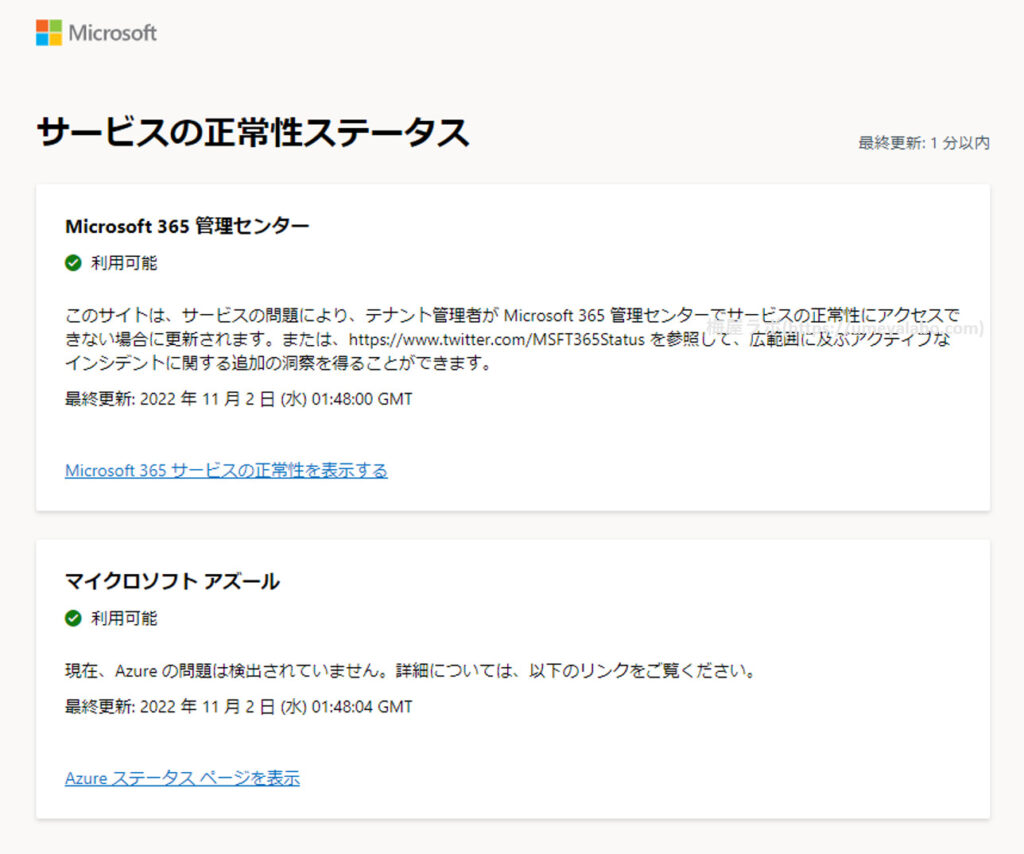The width and height of the screenshot is (1024, 854).
Task: Click the twitter.com/MSFT365Status URL text
Action: pyautogui.click(x=497, y=340)
